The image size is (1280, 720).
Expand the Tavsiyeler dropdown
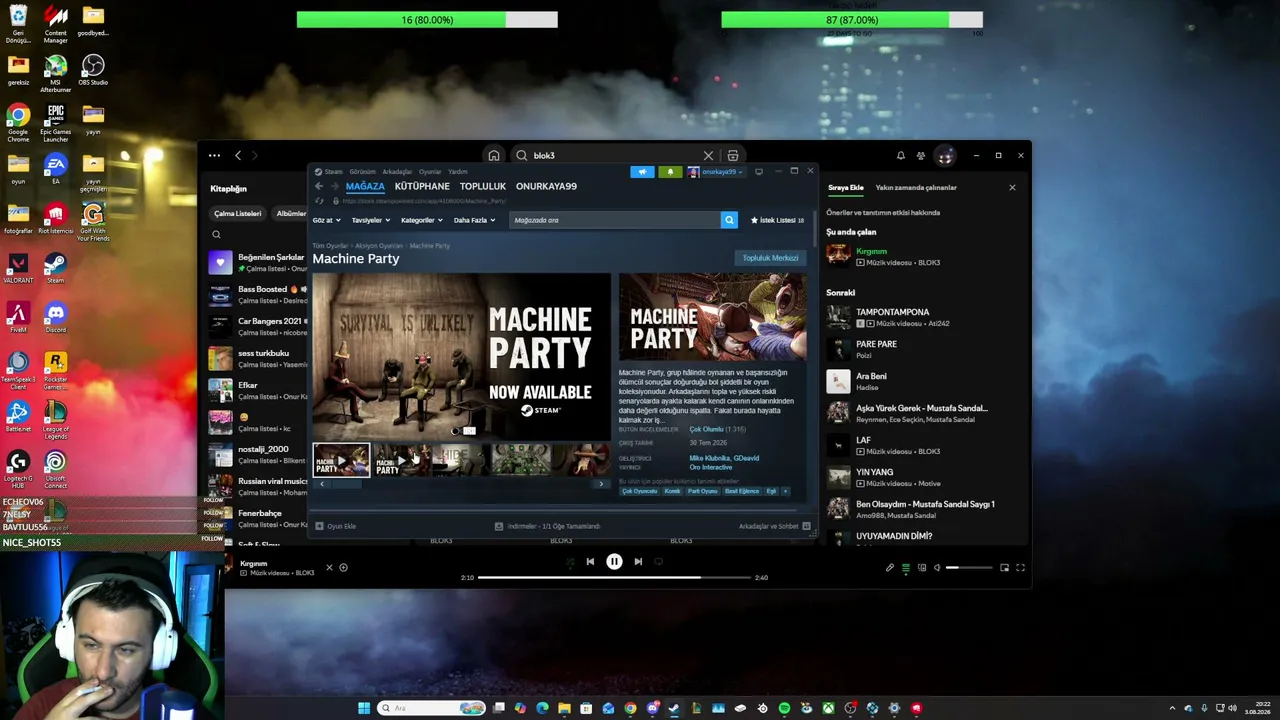pyautogui.click(x=370, y=220)
